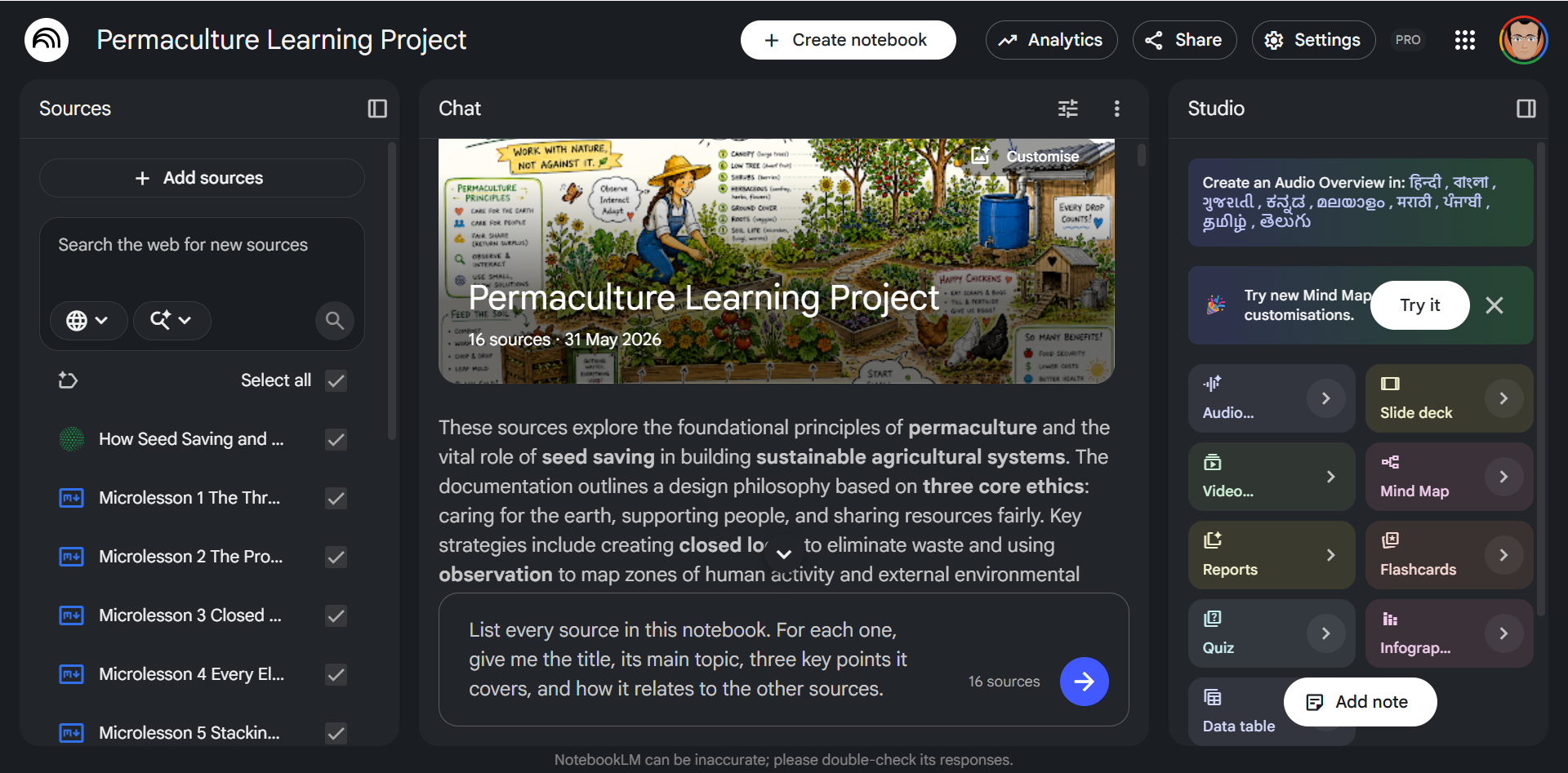Open chat more options menu

tap(1117, 109)
